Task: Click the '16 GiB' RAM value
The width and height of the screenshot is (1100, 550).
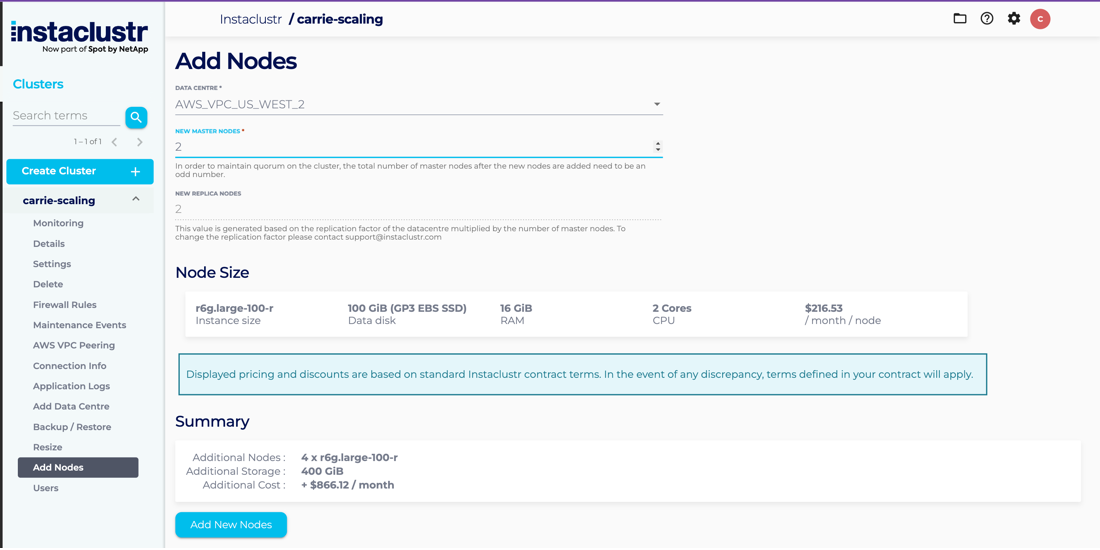Action: coord(516,308)
